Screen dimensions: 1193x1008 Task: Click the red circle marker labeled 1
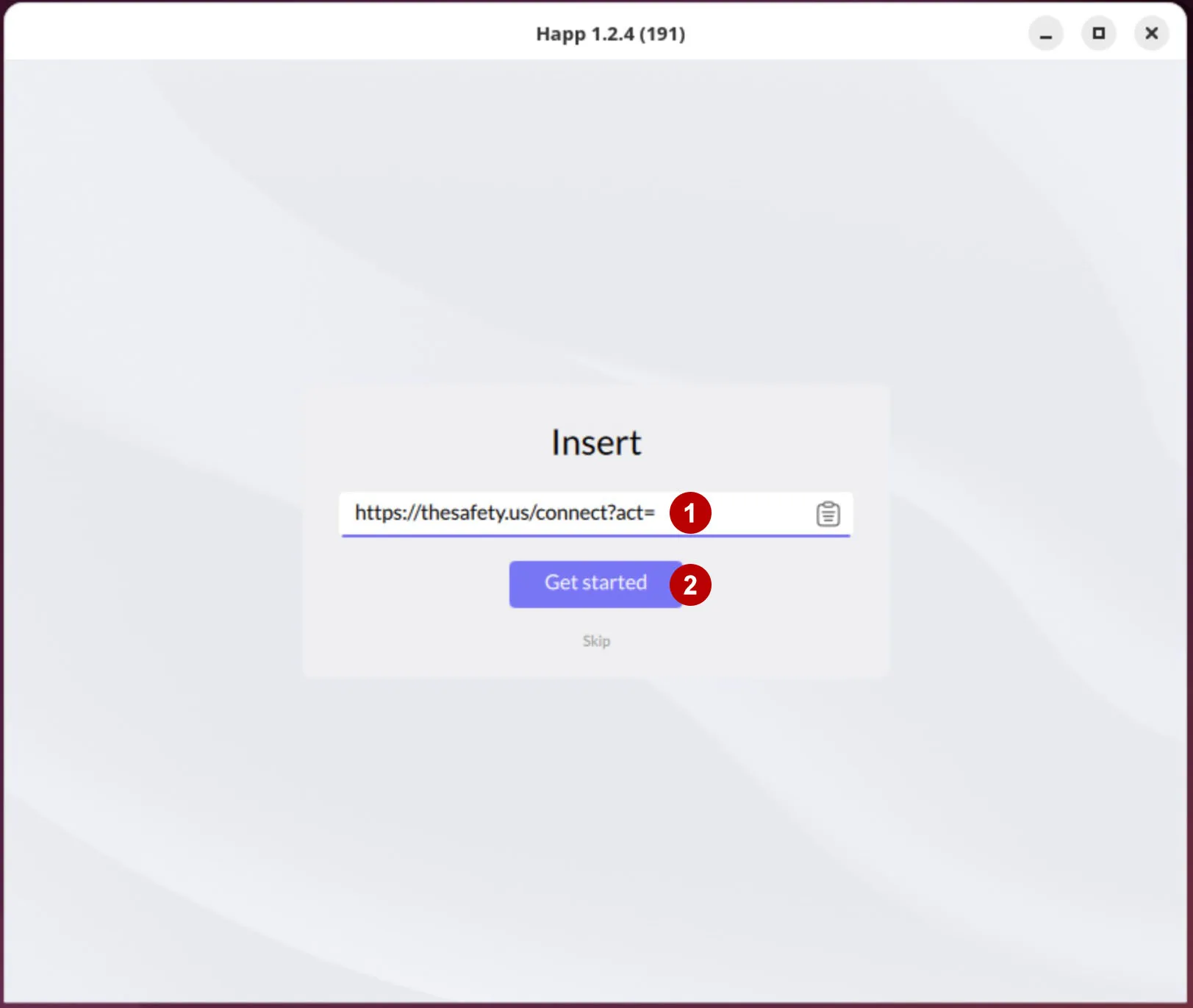[689, 513]
